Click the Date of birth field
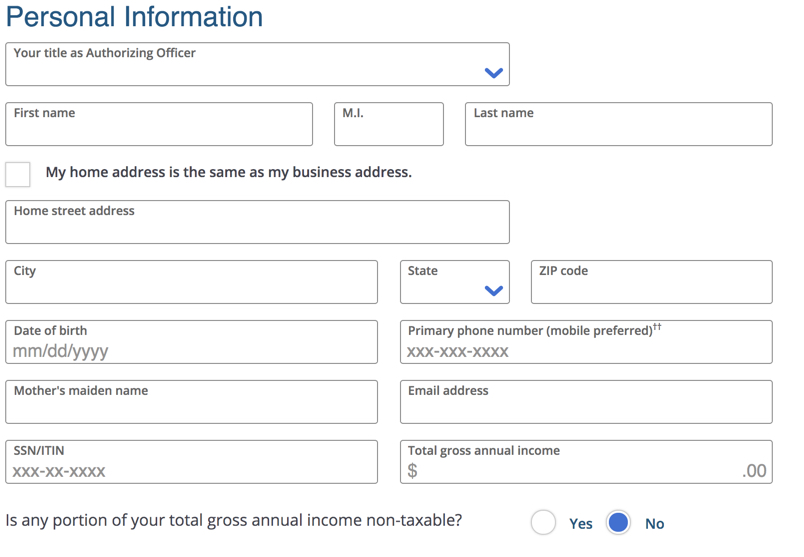The height and width of the screenshot is (557, 804). pyautogui.click(x=191, y=342)
